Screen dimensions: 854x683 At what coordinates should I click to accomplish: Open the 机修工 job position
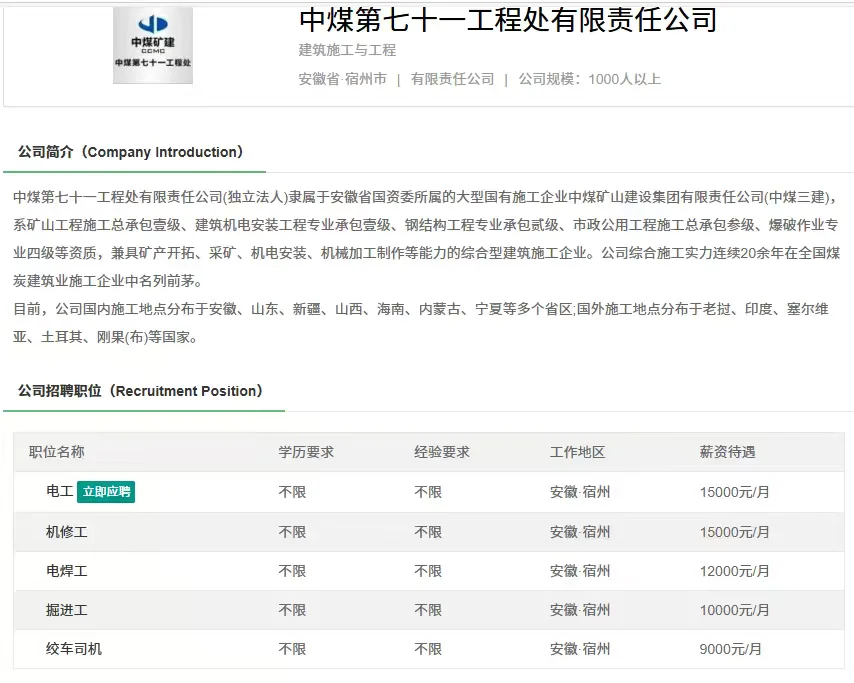click(66, 532)
